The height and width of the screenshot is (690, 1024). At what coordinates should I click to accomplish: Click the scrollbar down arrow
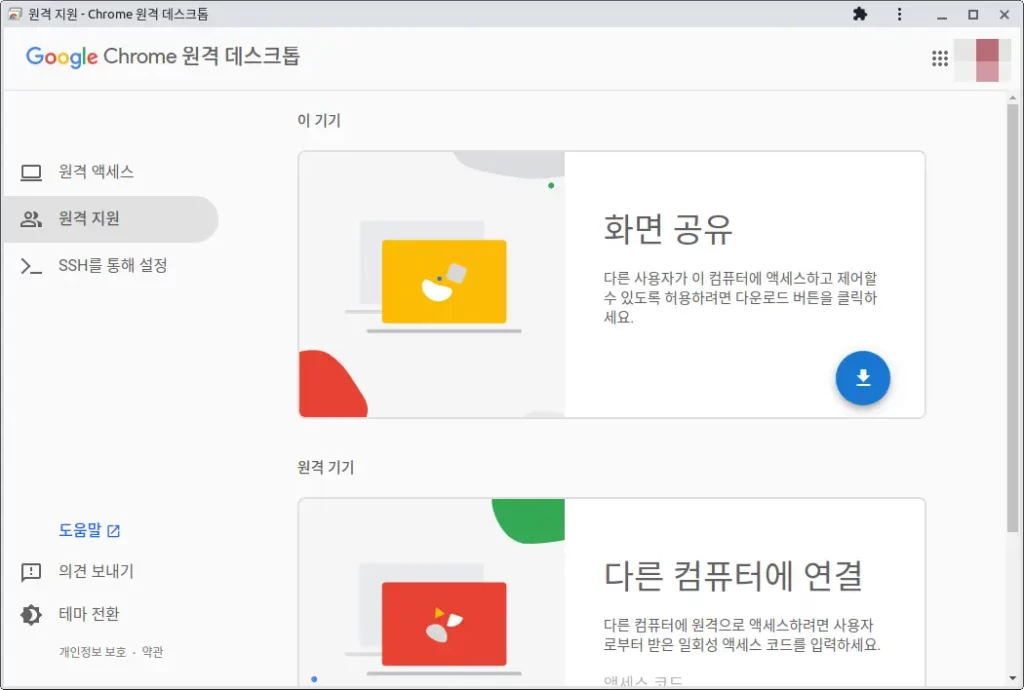point(1012,680)
